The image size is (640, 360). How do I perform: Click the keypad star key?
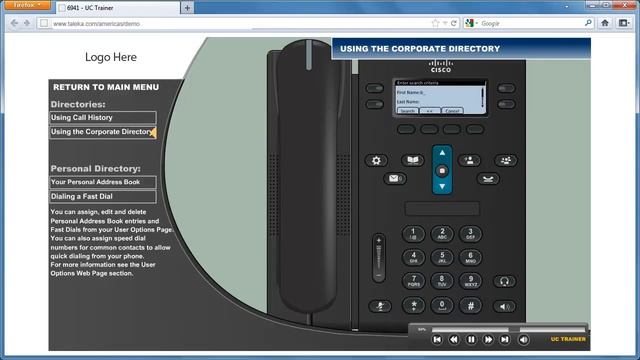[x=413, y=305]
